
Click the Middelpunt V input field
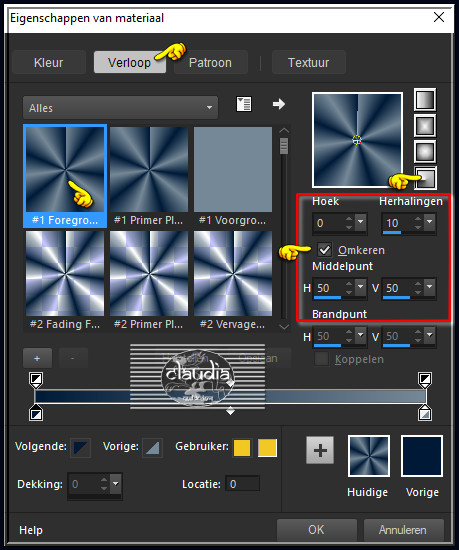pos(398,288)
